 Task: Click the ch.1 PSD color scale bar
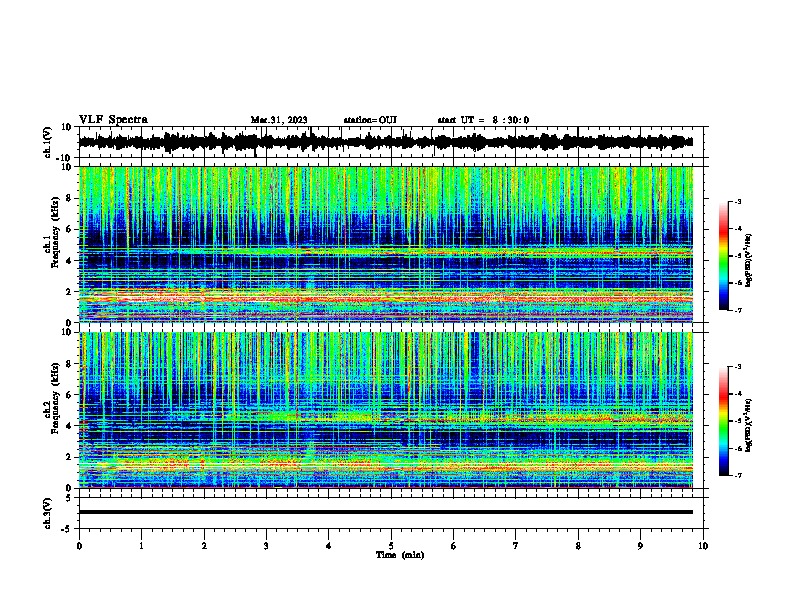coord(724,256)
